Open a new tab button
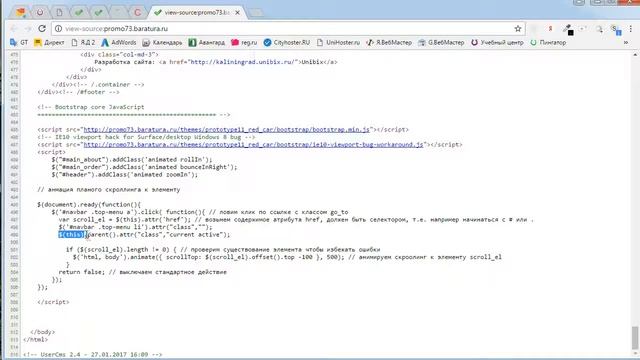This screenshot has height=360, width=640. pos(256,13)
